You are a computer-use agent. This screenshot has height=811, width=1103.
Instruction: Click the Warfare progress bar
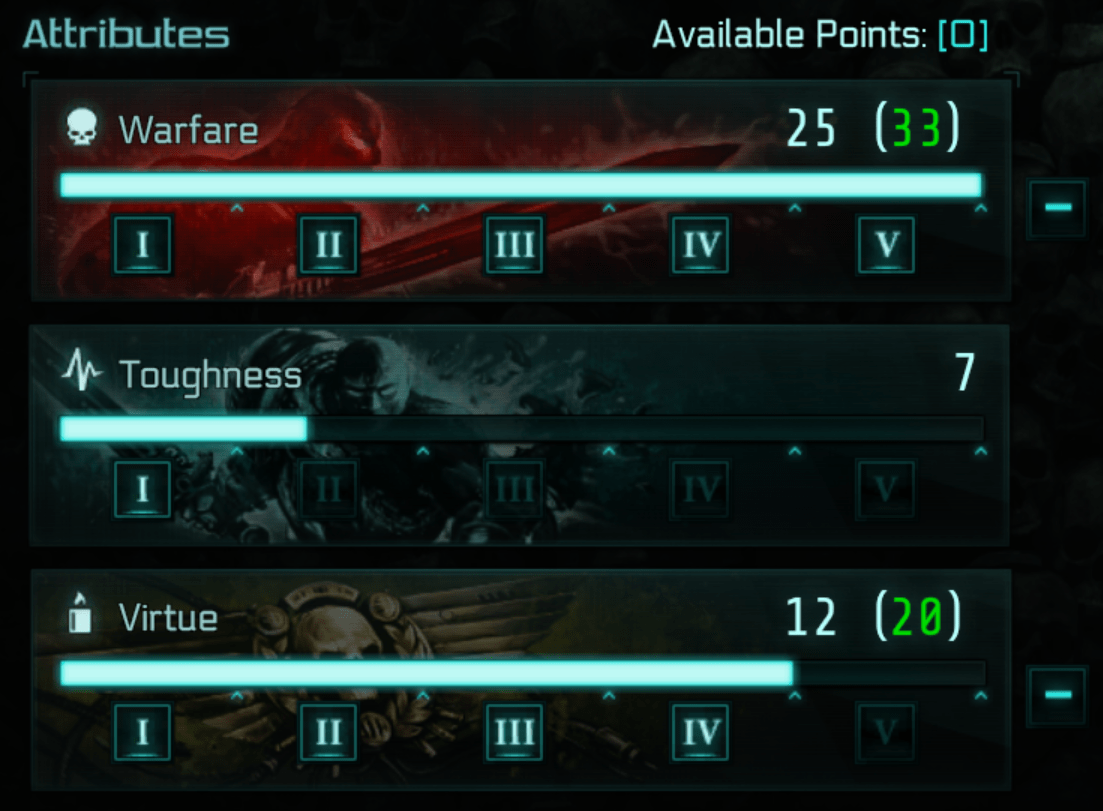tap(521, 185)
